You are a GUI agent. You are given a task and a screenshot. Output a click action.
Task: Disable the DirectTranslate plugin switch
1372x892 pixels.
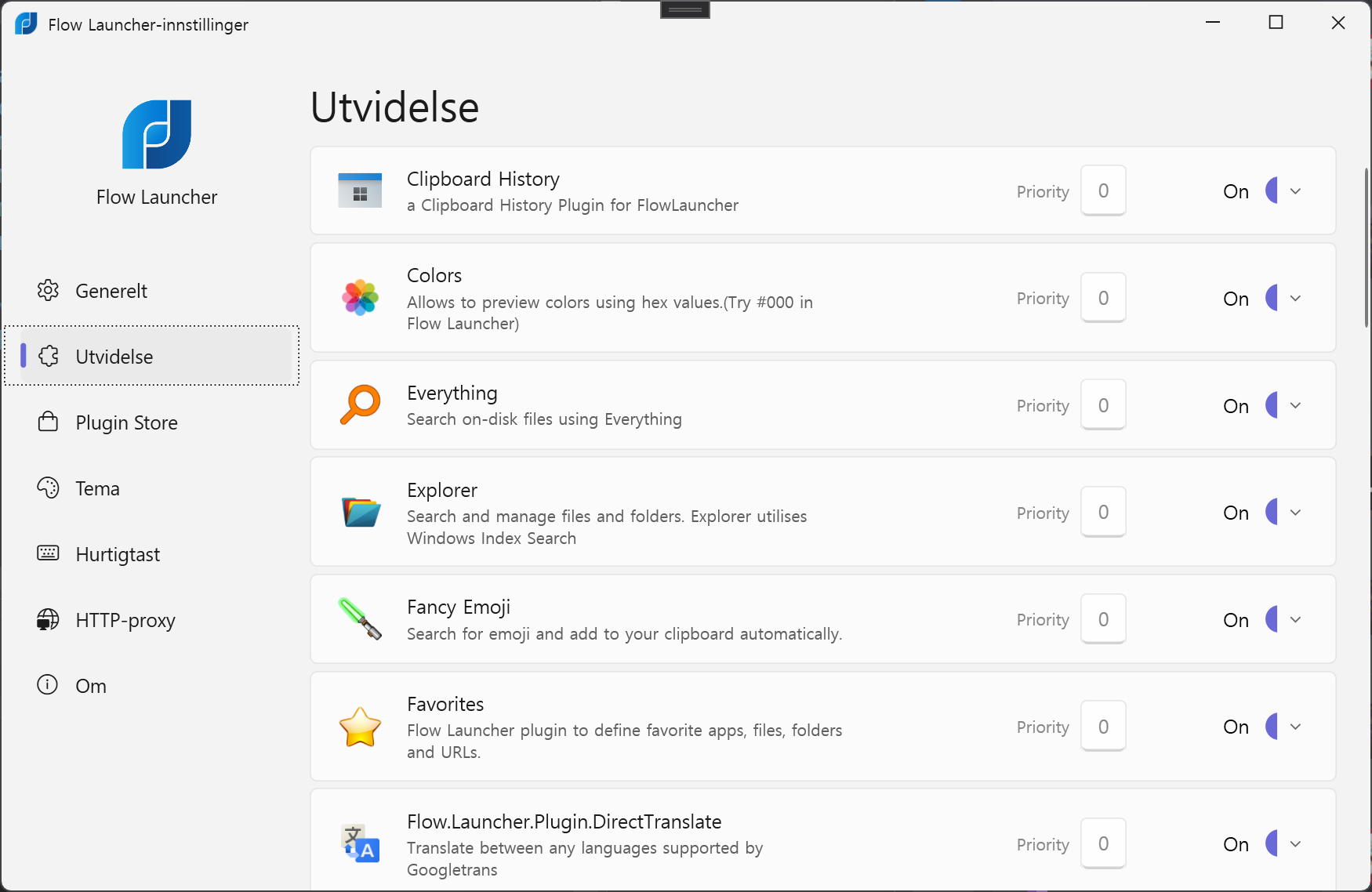(1272, 844)
